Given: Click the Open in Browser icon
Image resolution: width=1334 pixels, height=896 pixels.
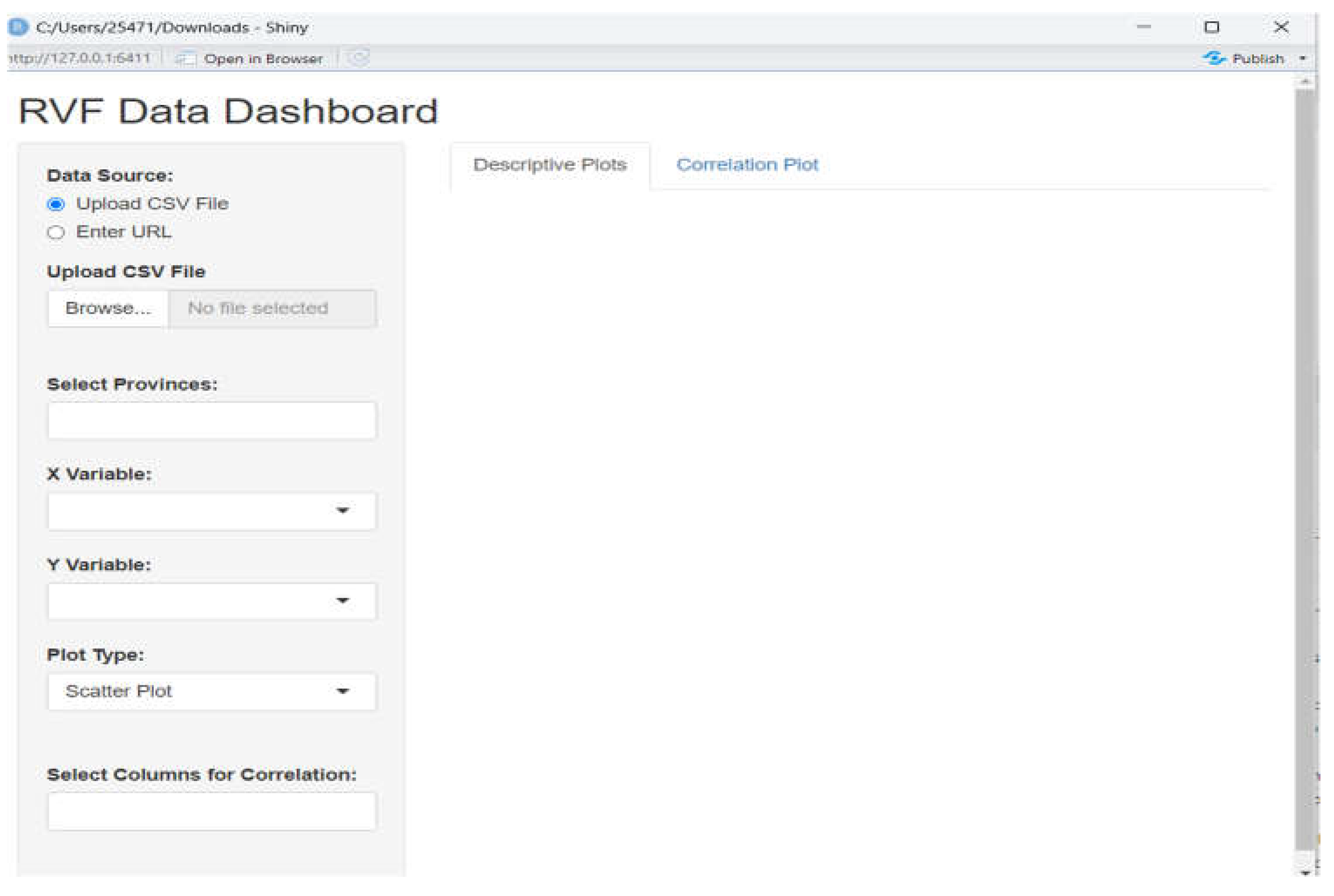Looking at the screenshot, I should pyautogui.click(x=185, y=58).
